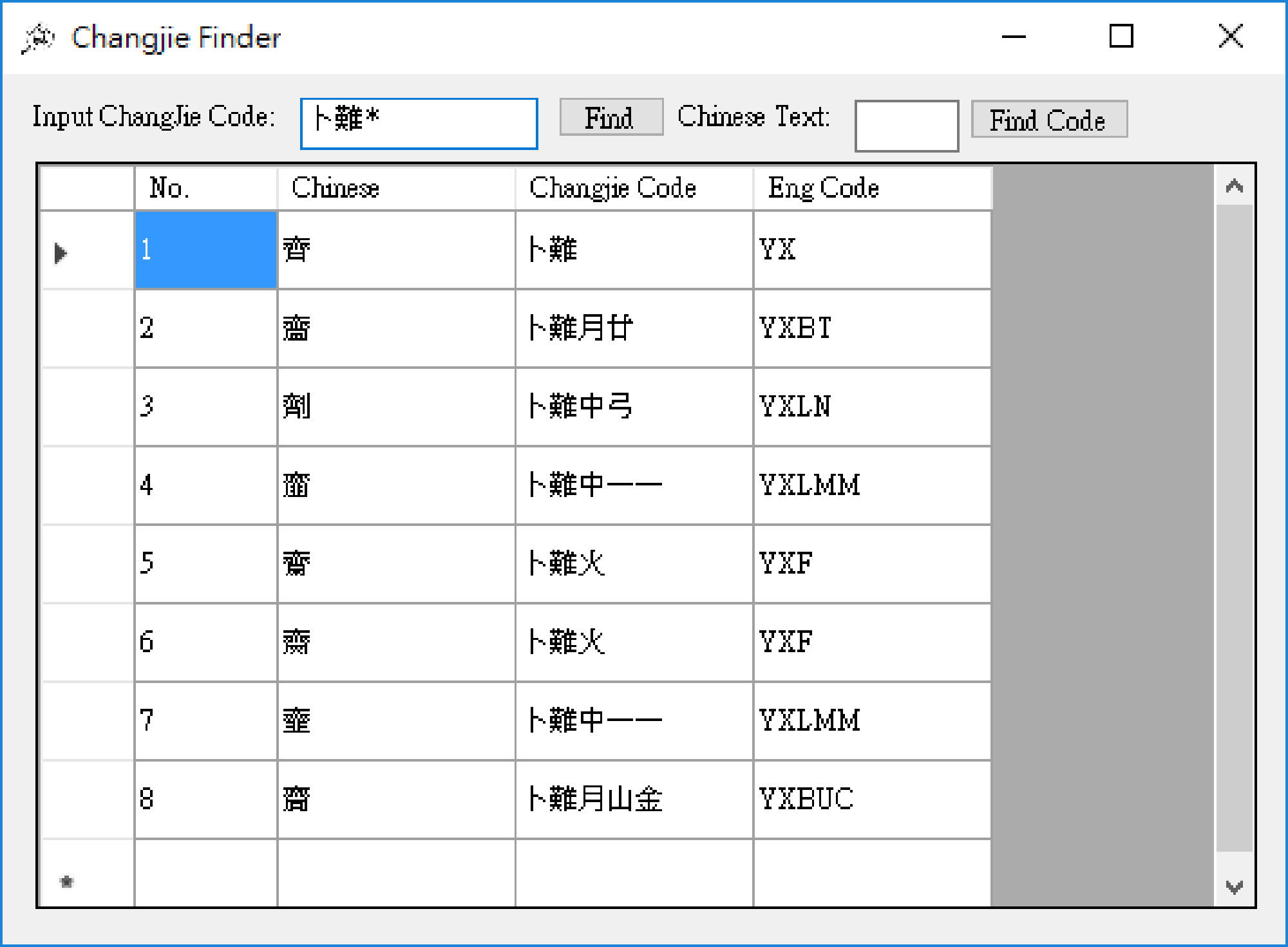Click the Changjie Finder app icon in title bar
This screenshot has height=947, width=1288.
click(37, 38)
